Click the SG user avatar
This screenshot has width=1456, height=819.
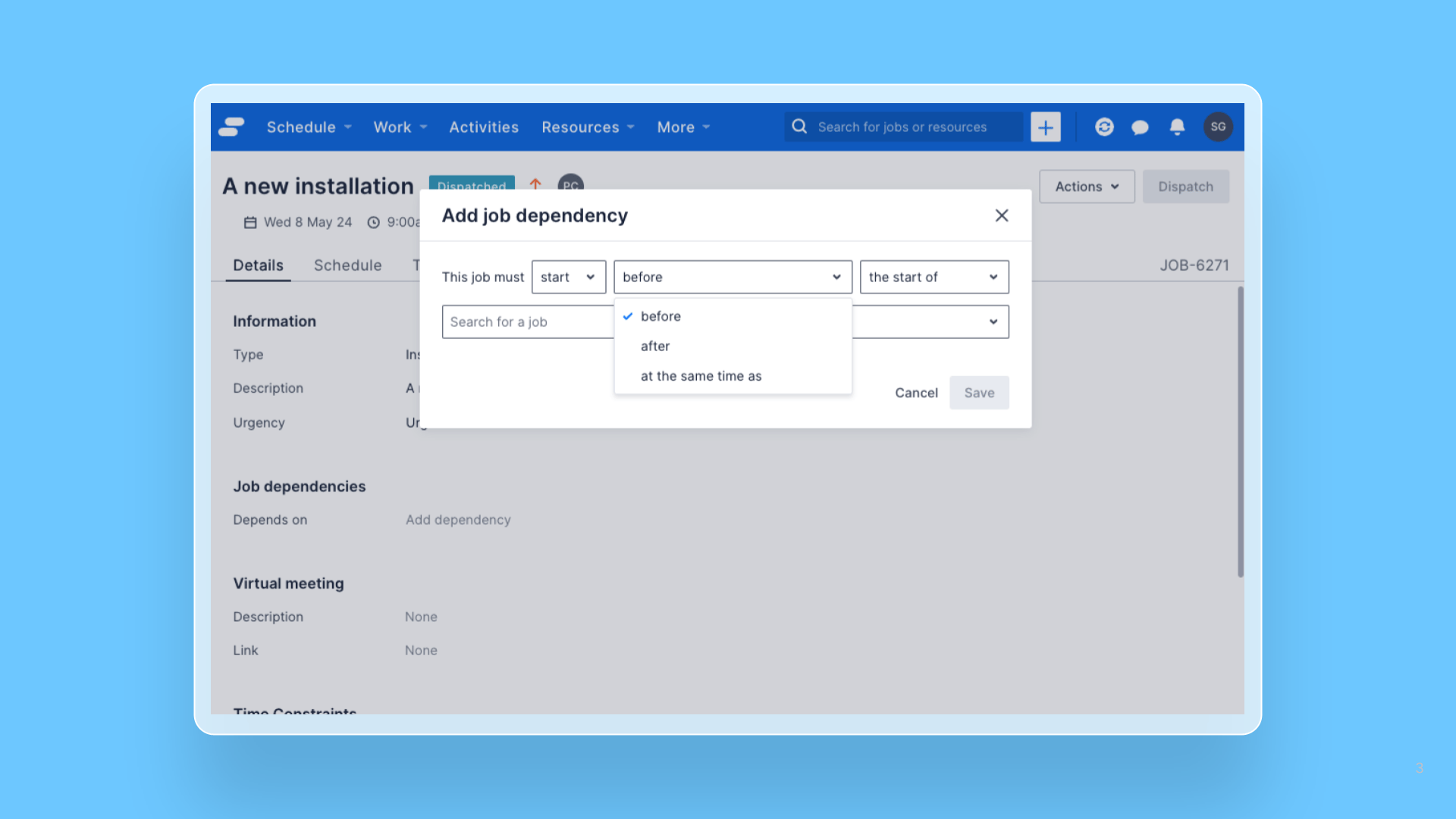(x=1218, y=127)
